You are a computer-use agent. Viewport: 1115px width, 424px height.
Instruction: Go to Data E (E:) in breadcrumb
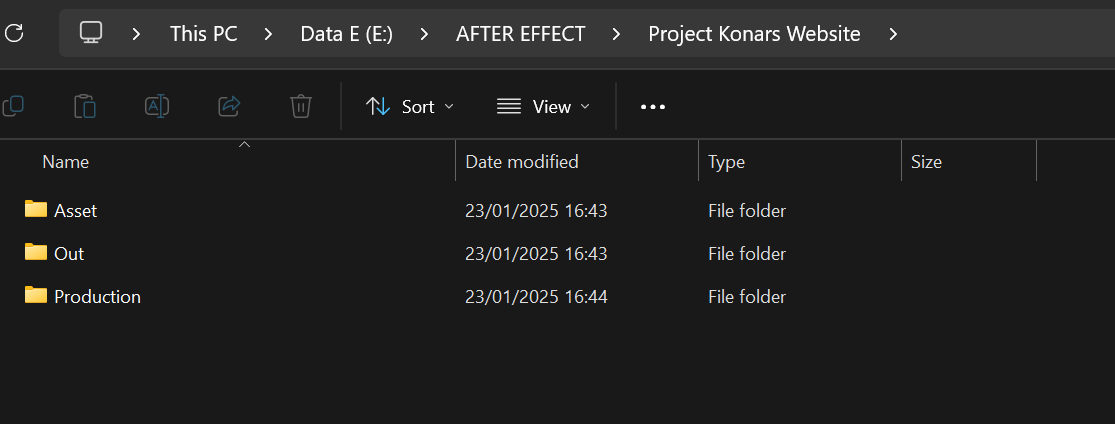pos(346,33)
